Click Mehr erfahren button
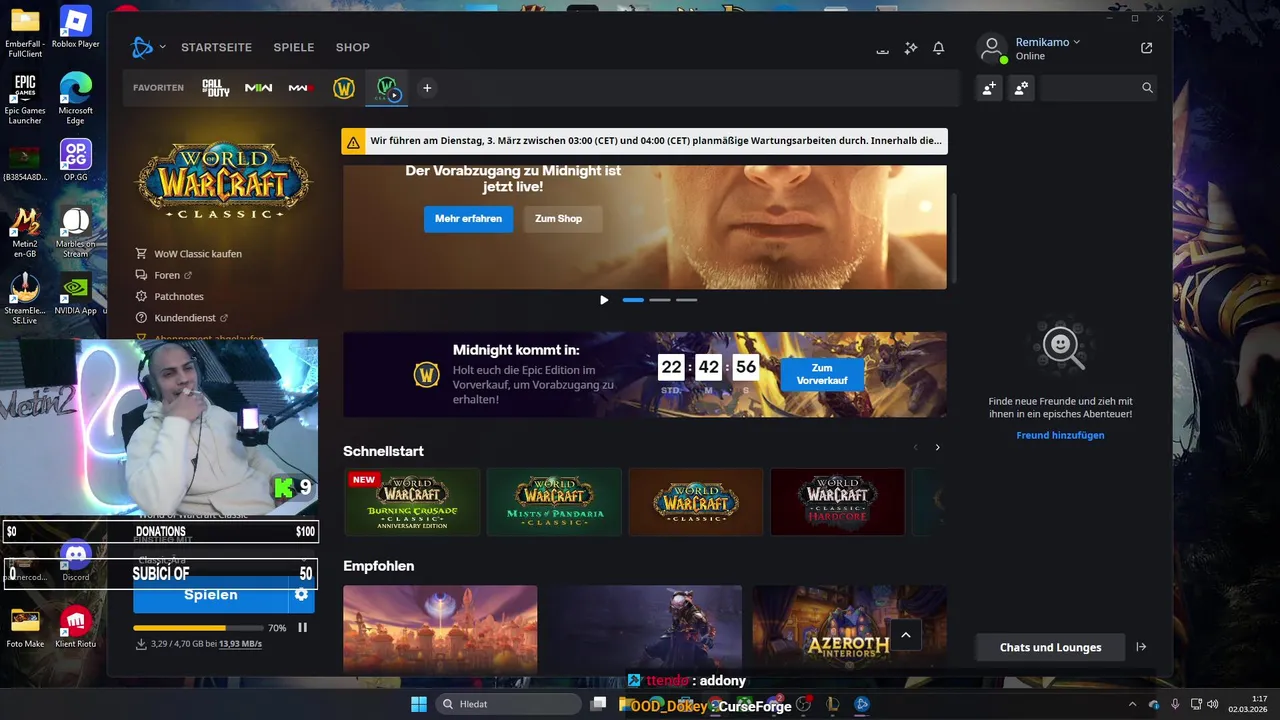Screen dimensions: 1280x720 468,219
